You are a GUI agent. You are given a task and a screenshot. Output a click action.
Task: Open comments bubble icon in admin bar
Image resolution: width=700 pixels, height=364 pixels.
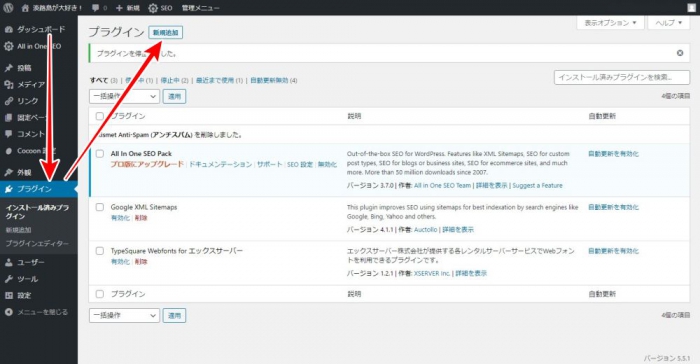(96, 8)
